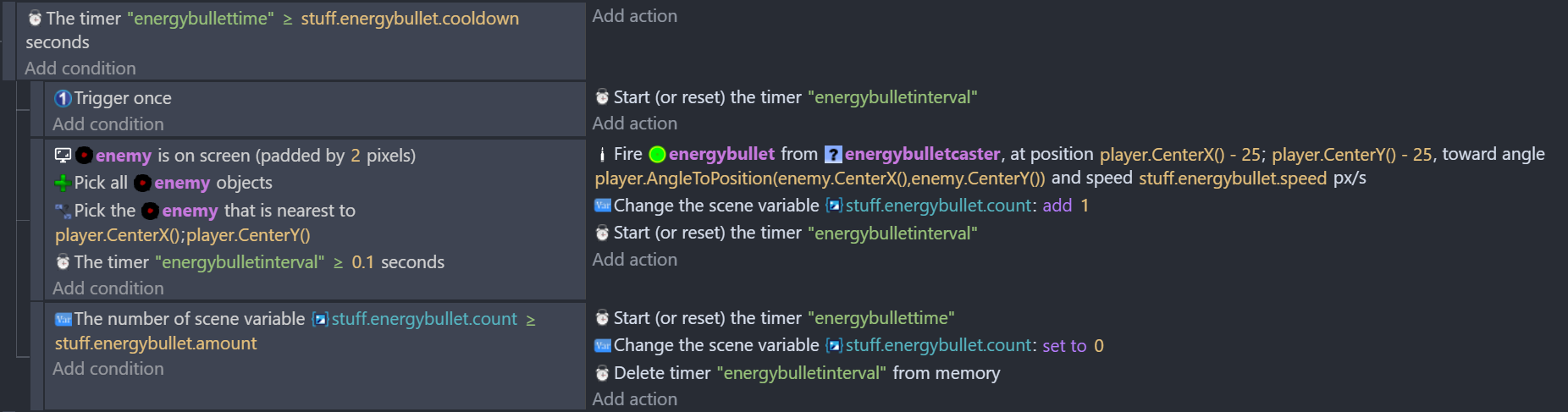This screenshot has height=412, width=1568.
Task: Add condition under the Trigger once event
Action: [x=108, y=124]
